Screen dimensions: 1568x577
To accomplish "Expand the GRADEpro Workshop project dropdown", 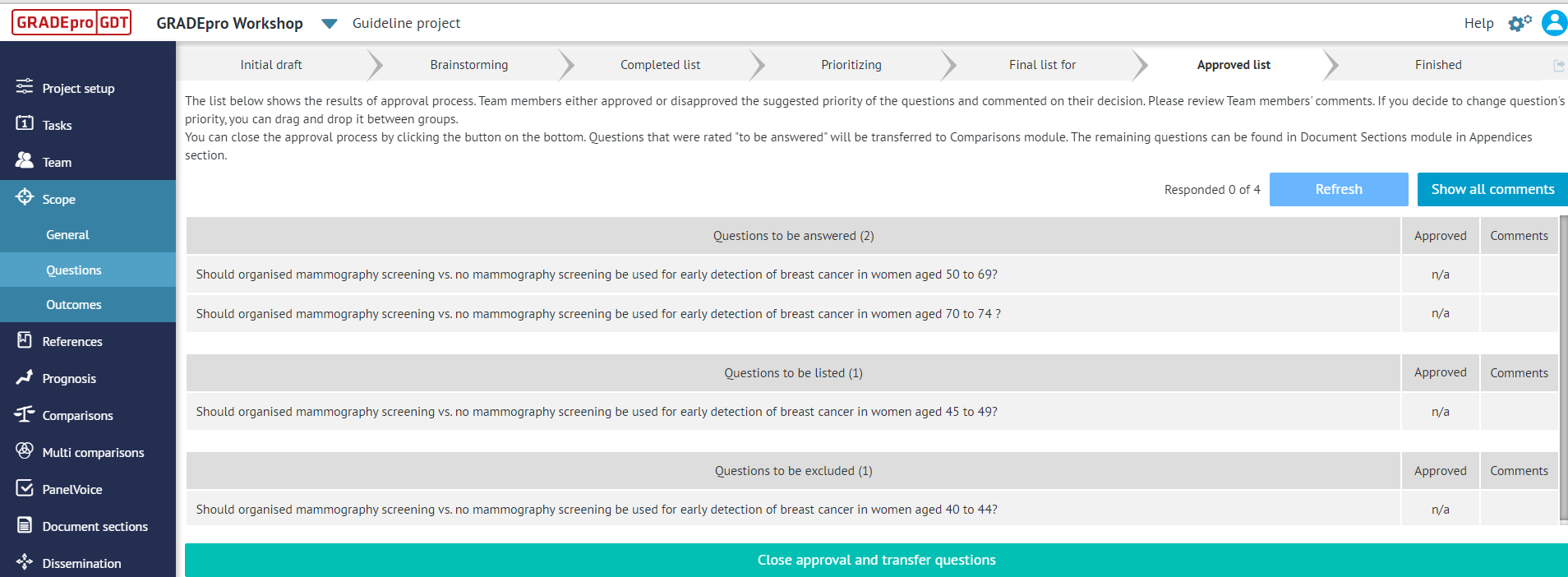I will coord(329,24).
